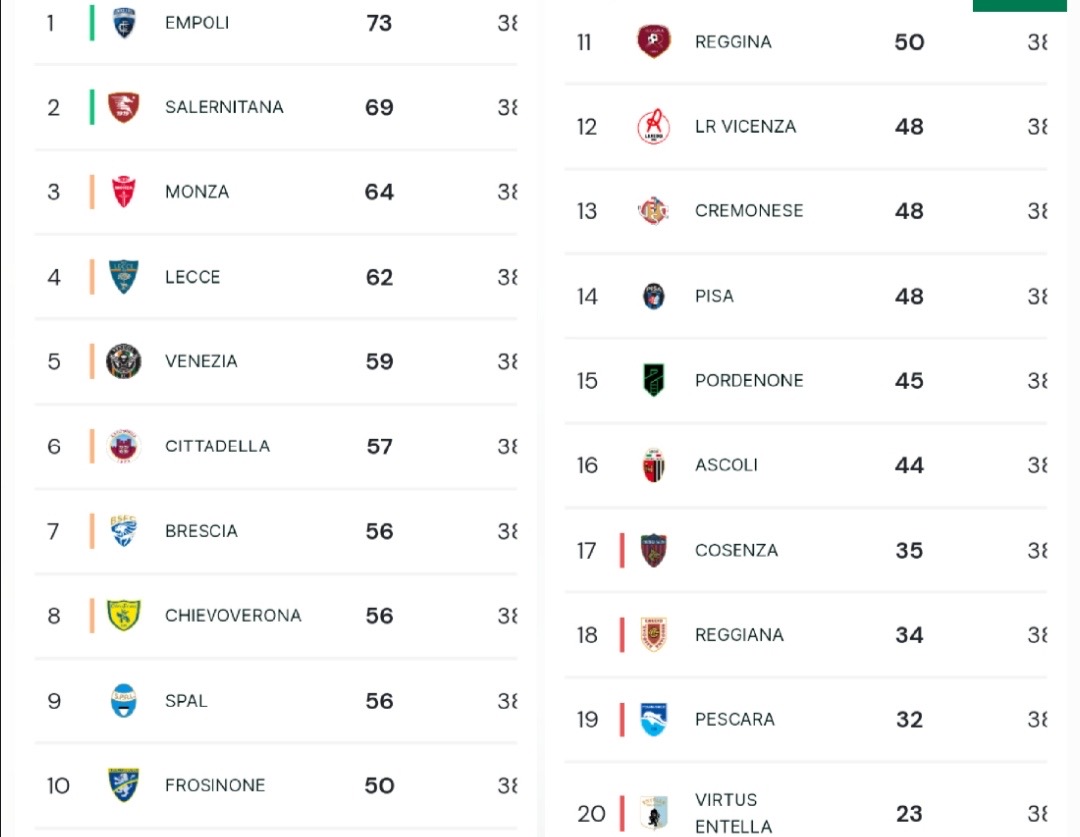Open the Cremonese team name link
The height and width of the screenshot is (837, 1080).
[x=749, y=211]
